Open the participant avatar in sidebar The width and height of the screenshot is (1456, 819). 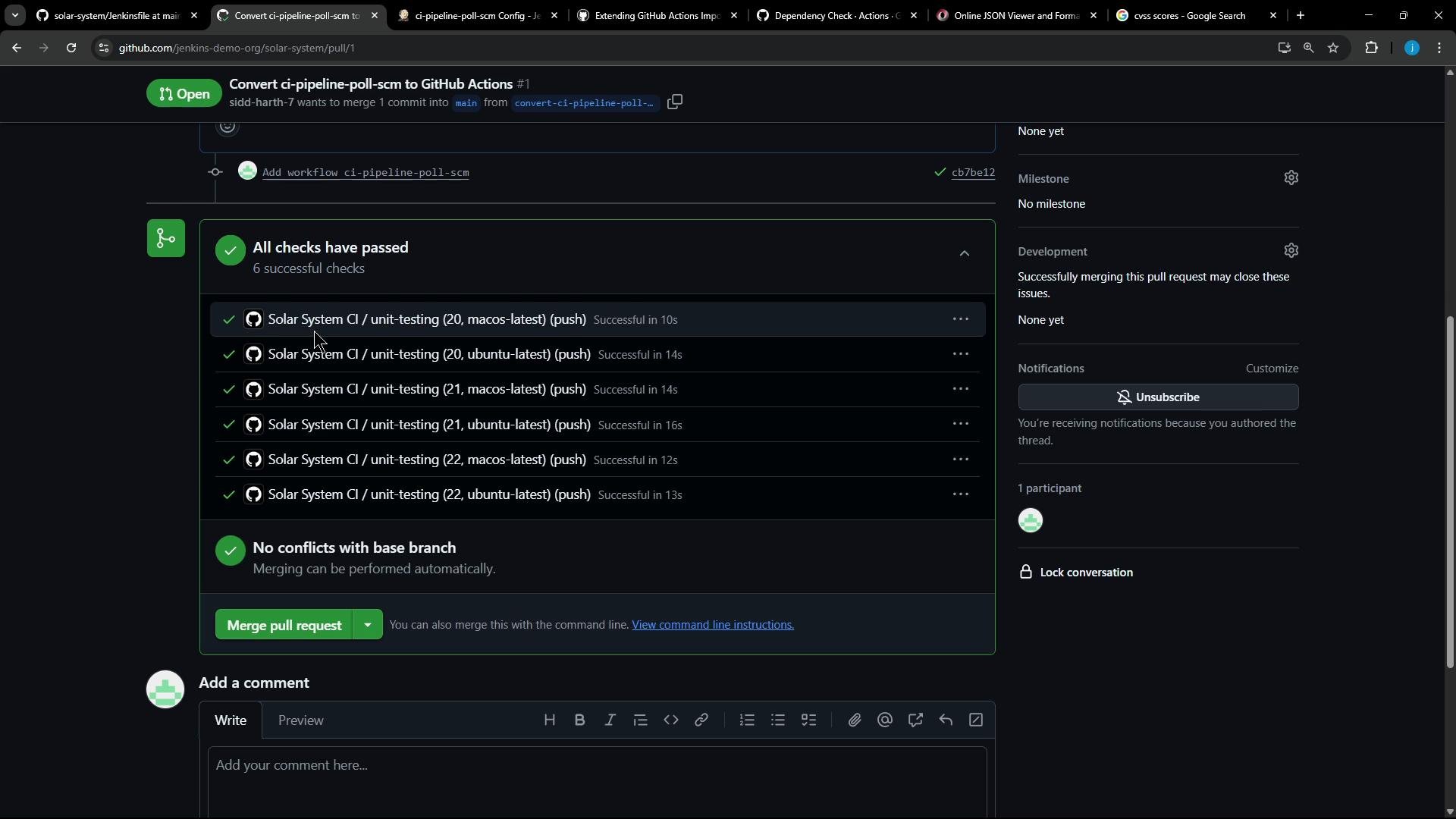1031,520
